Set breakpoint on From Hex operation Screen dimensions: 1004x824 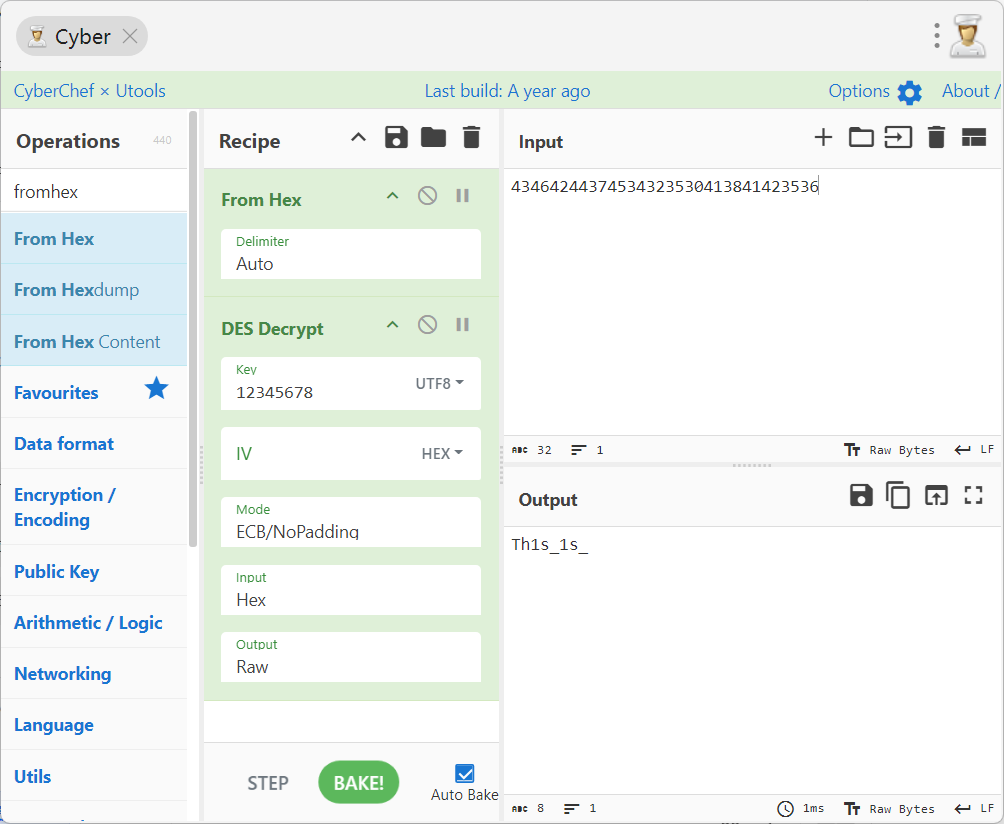pos(462,196)
